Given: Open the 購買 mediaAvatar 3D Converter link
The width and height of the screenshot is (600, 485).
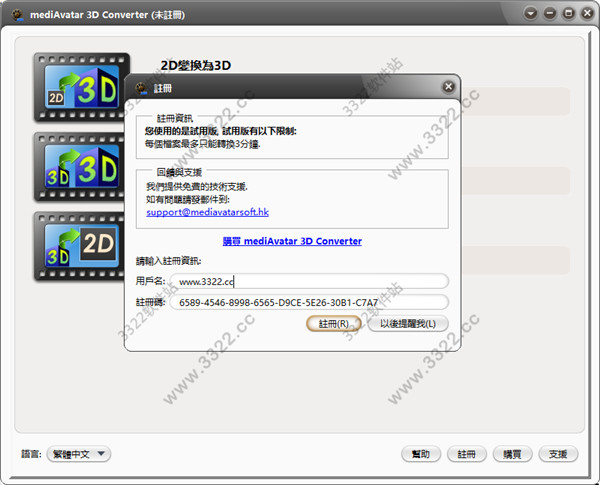Looking at the screenshot, I should point(292,241).
